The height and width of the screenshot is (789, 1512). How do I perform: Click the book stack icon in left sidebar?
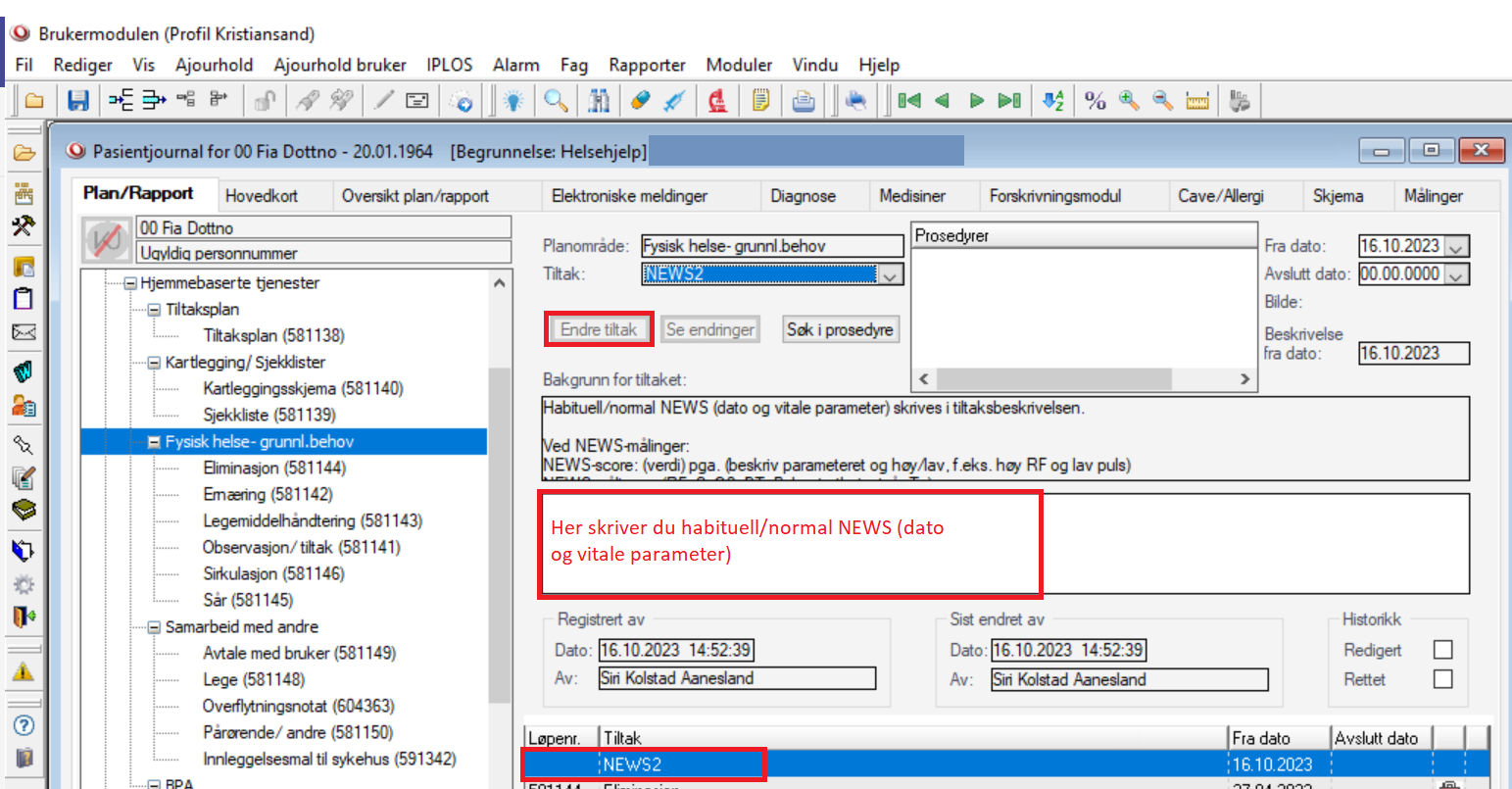point(24,510)
